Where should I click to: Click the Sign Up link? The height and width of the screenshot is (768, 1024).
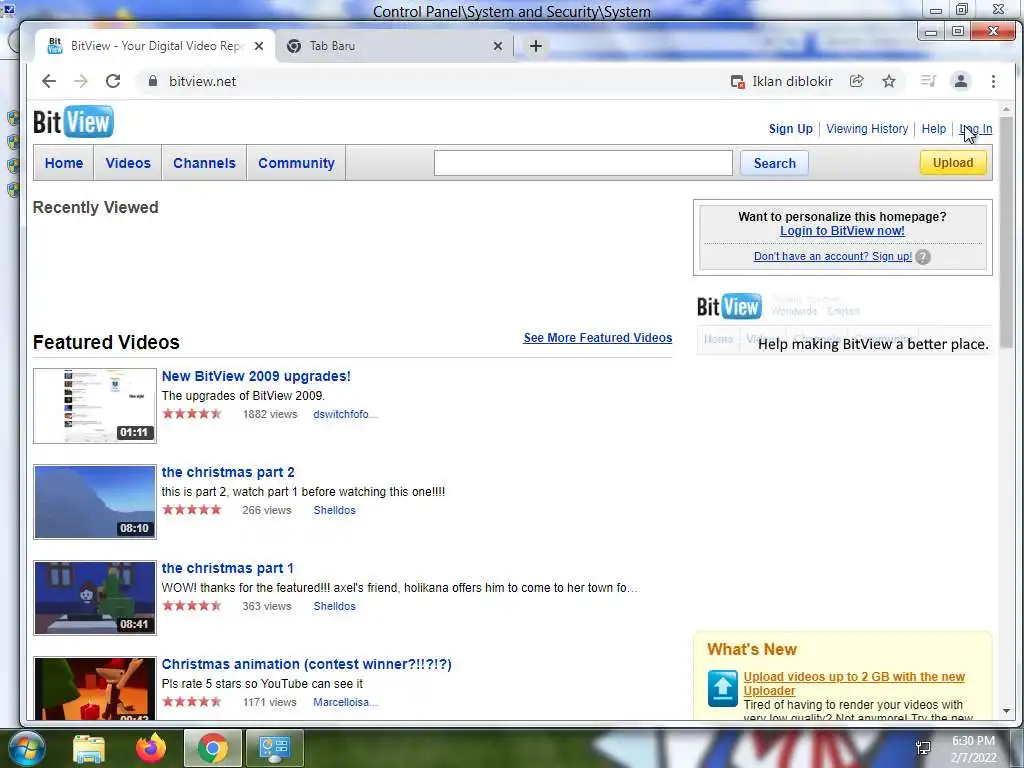tap(790, 129)
